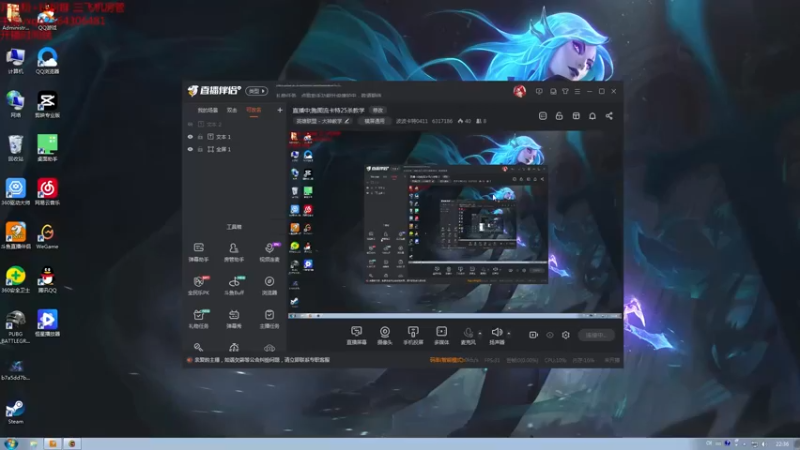The width and height of the screenshot is (800, 450).
Task: Select the 文本 1 source row
Action: tap(235, 137)
